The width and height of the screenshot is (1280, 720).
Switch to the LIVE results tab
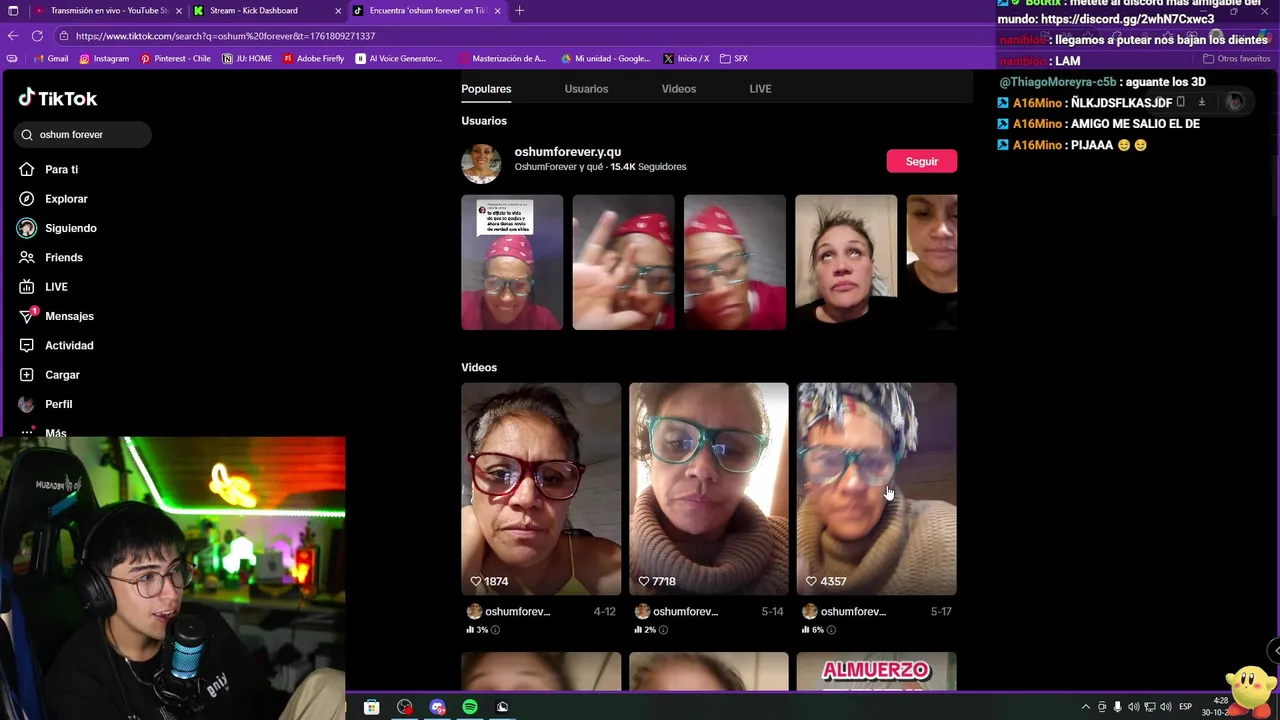tap(760, 89)
